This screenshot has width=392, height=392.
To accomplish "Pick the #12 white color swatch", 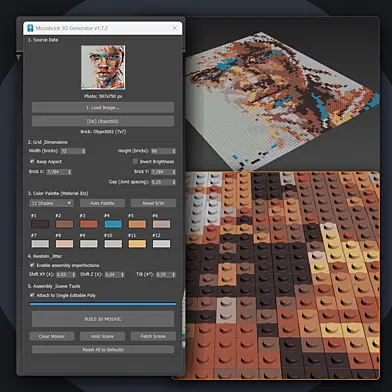I will tap(161, 244).
